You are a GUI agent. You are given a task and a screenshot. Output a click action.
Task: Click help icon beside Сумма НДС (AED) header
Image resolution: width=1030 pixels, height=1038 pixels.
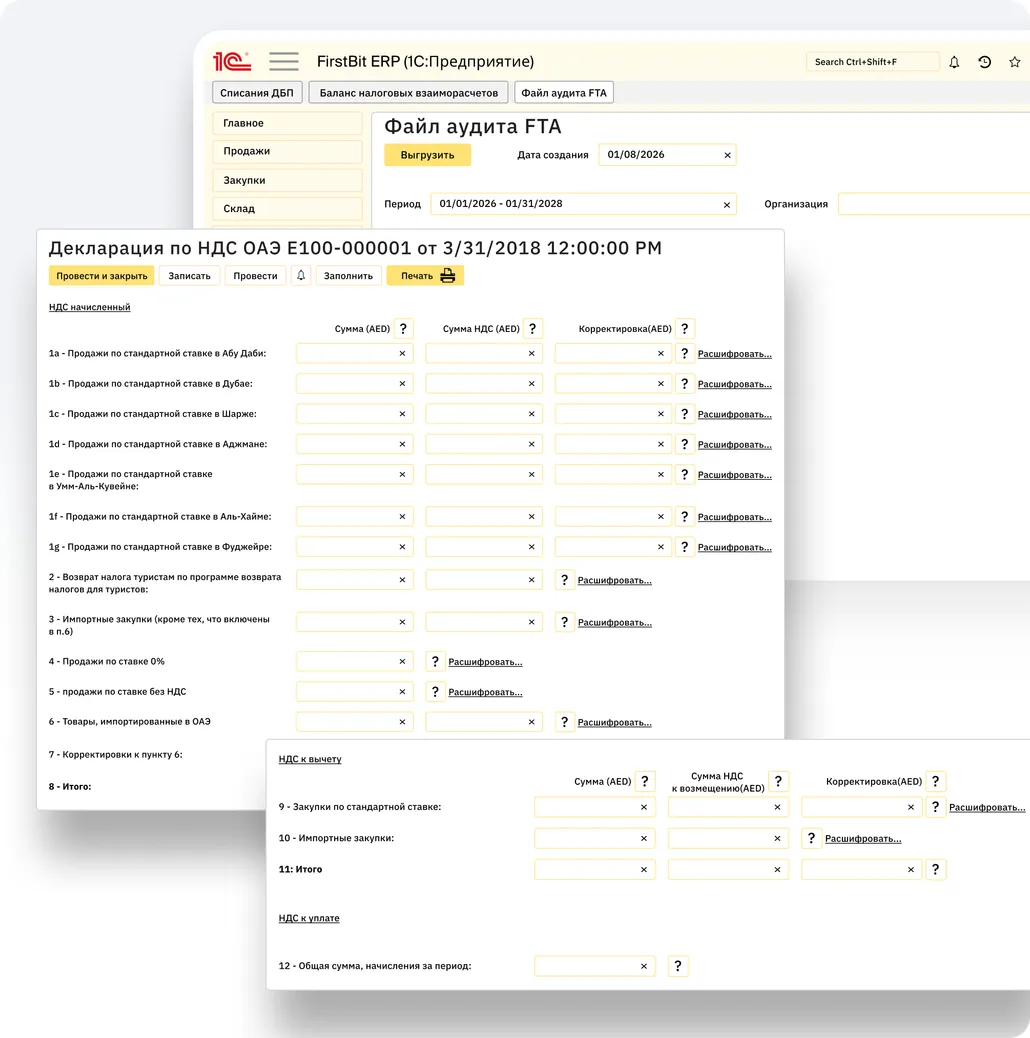tap(534, 329)
